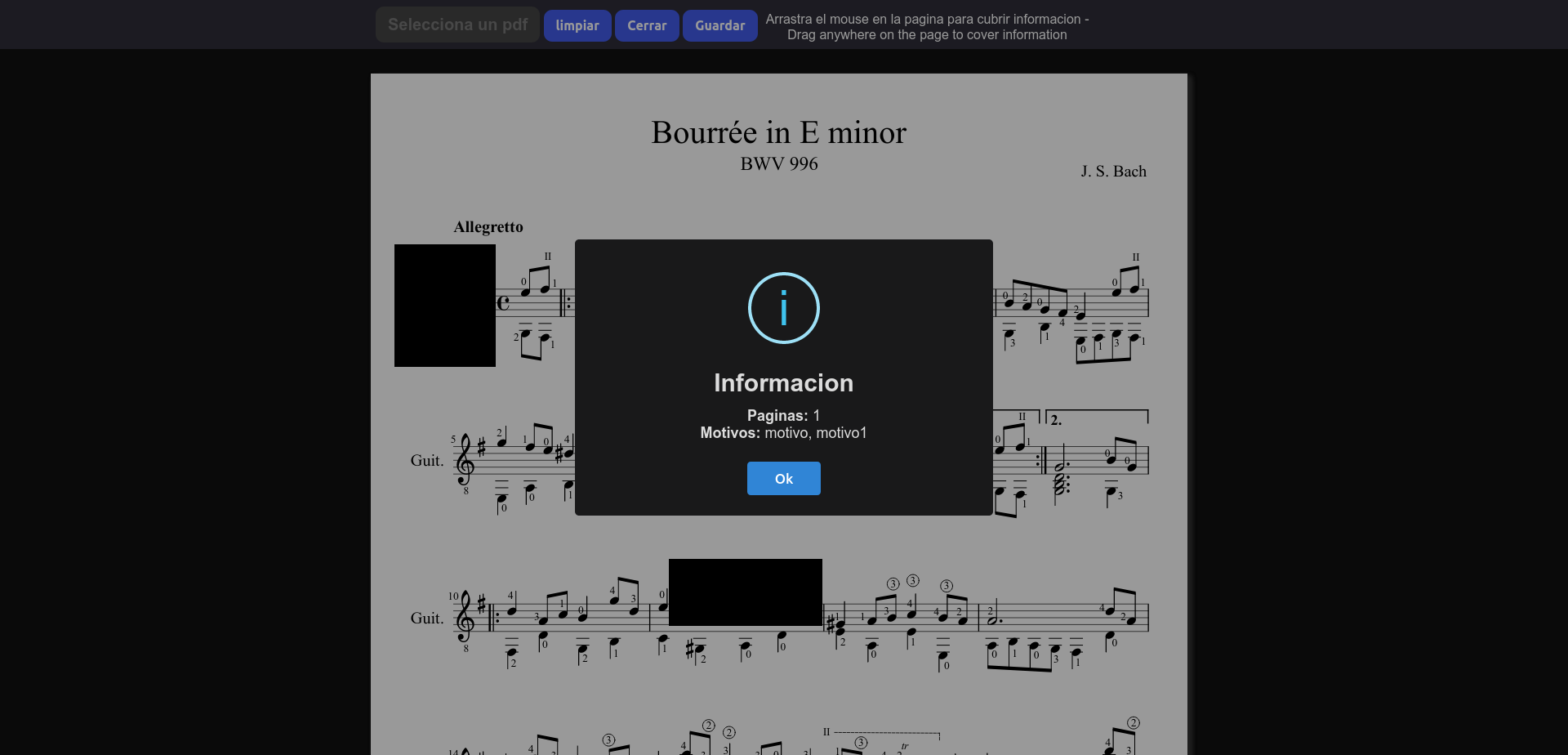Click the Allegretto tempo marking

[488, 227]
